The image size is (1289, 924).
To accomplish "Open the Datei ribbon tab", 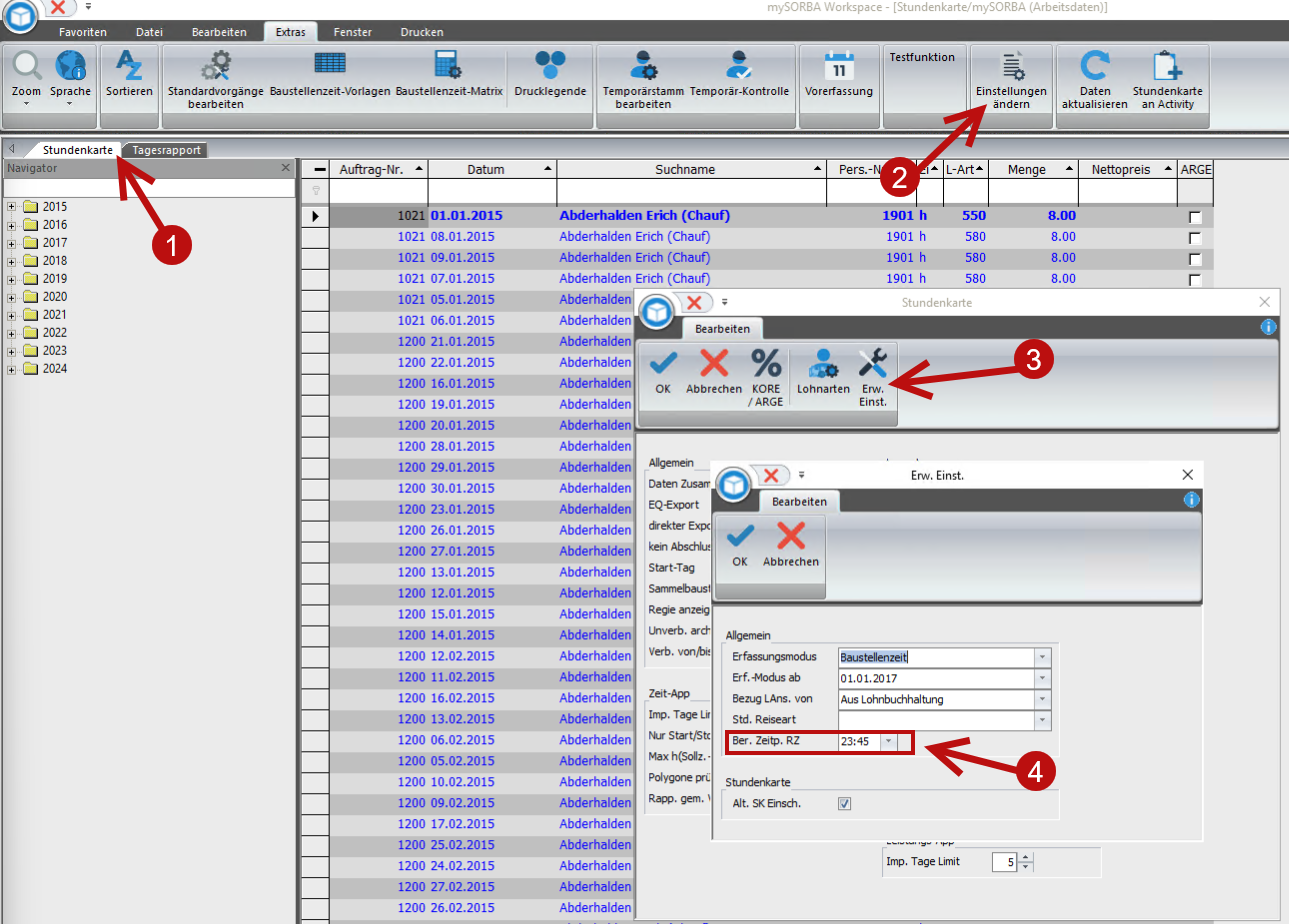I will [x=149, y=32].
